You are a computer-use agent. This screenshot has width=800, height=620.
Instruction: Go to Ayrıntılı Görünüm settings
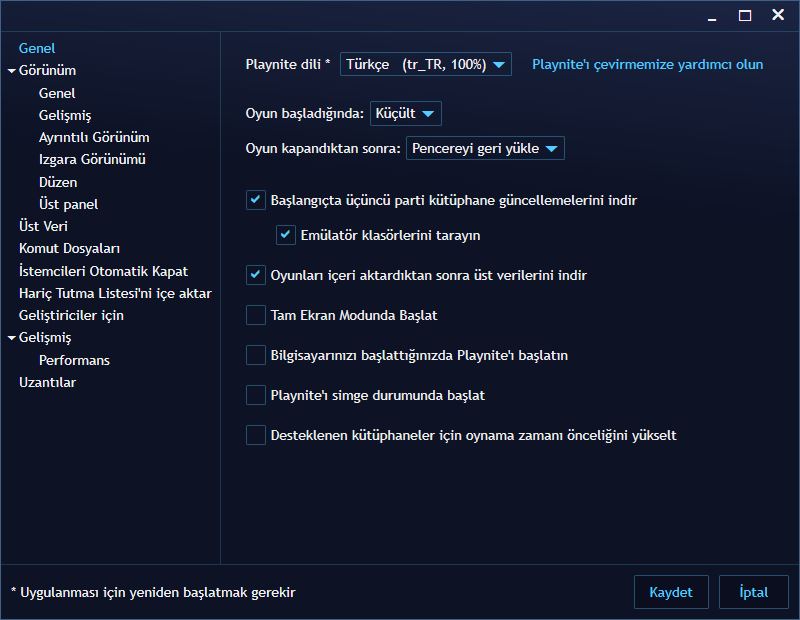94,137
